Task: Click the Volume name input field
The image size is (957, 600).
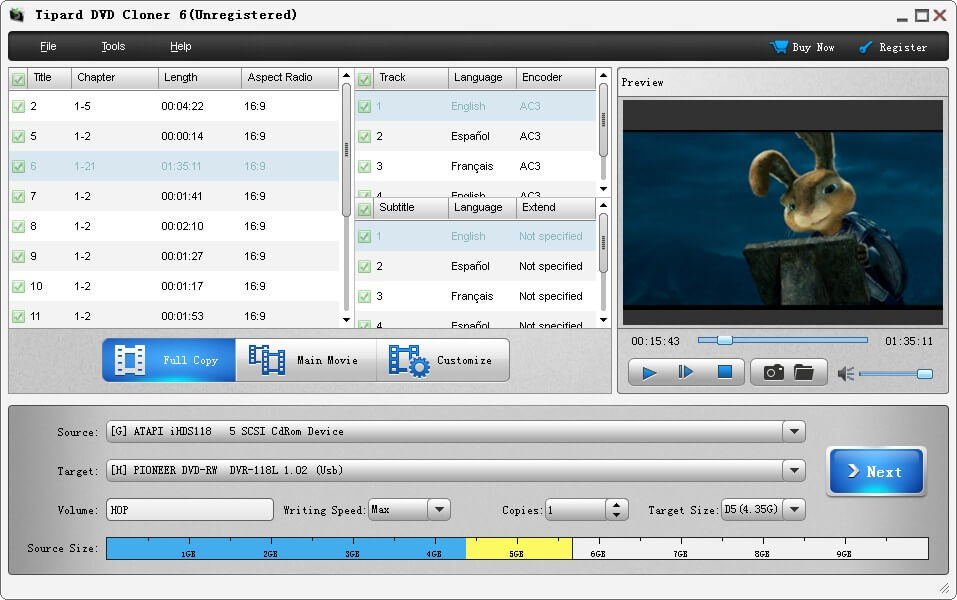Action: click(189, 509)
